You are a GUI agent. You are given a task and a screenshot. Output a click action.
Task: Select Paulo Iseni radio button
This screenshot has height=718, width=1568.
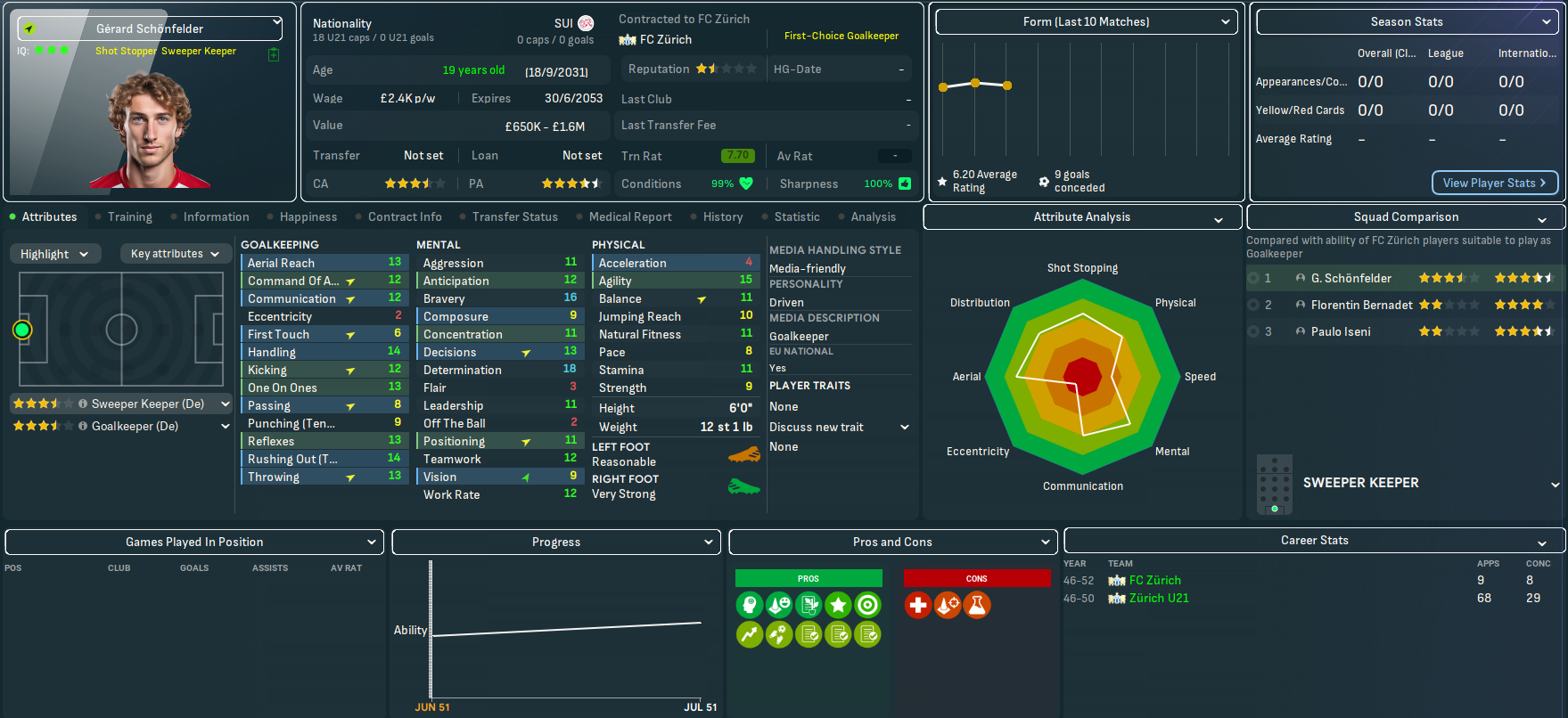1254,331
